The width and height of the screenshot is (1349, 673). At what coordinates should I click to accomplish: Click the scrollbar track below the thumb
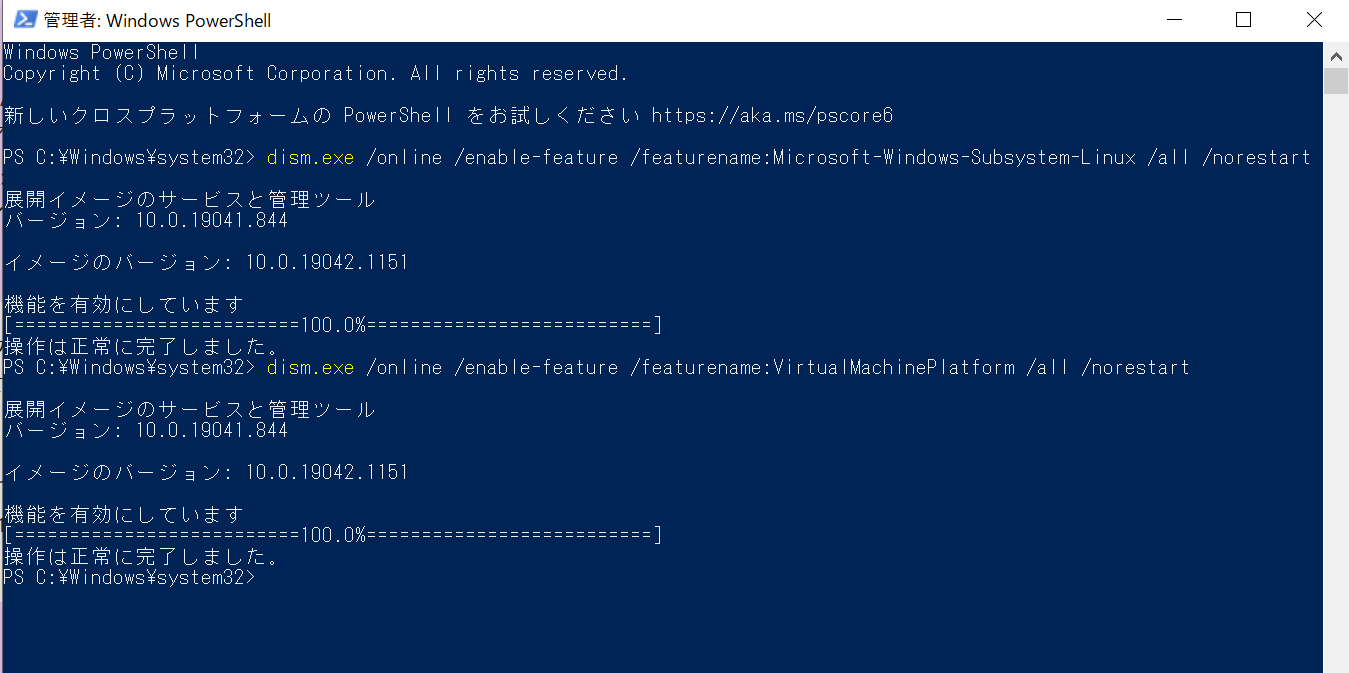[x=1337, y=350]
